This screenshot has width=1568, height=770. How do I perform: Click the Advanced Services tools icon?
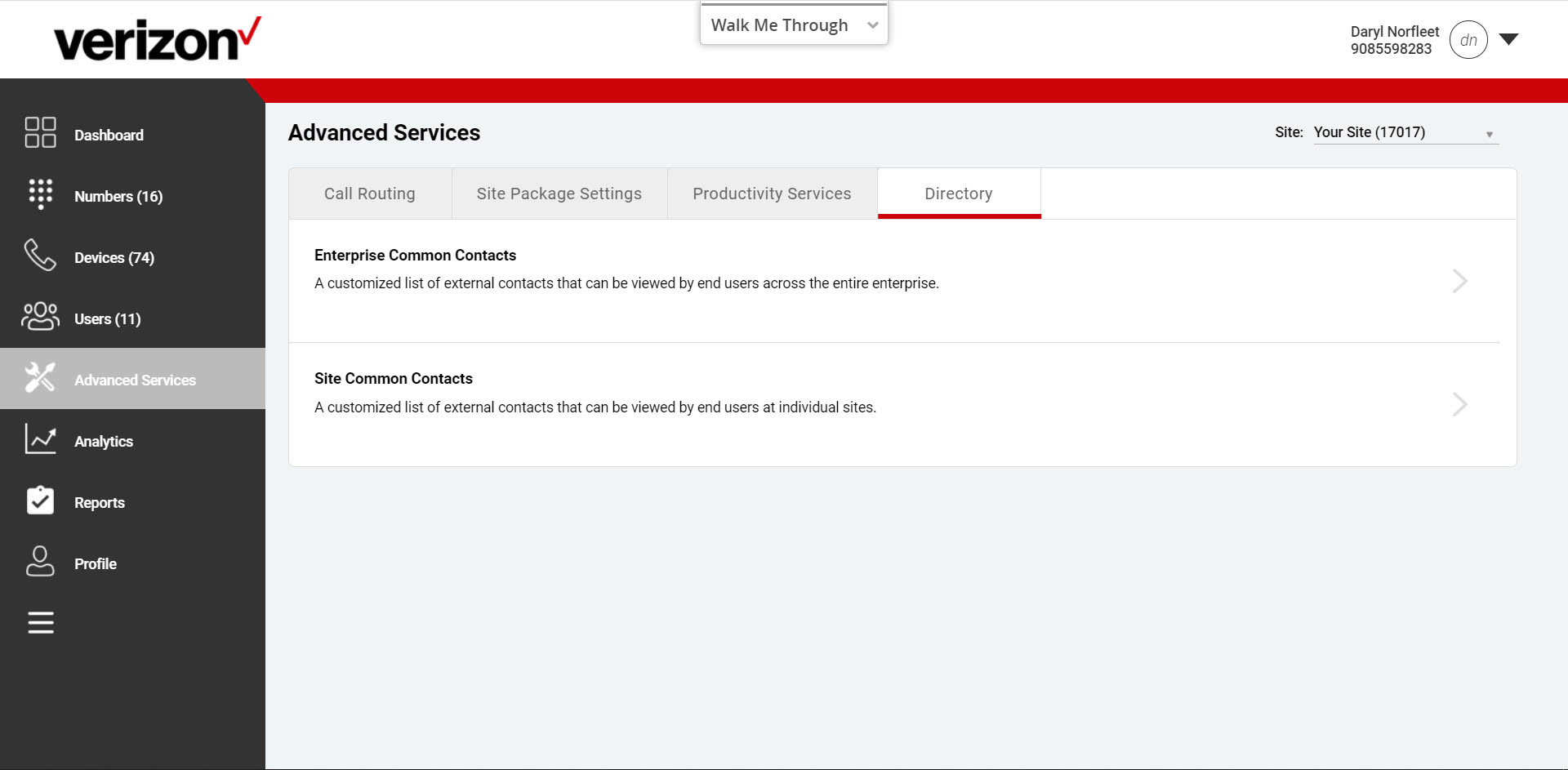(40, 377)
